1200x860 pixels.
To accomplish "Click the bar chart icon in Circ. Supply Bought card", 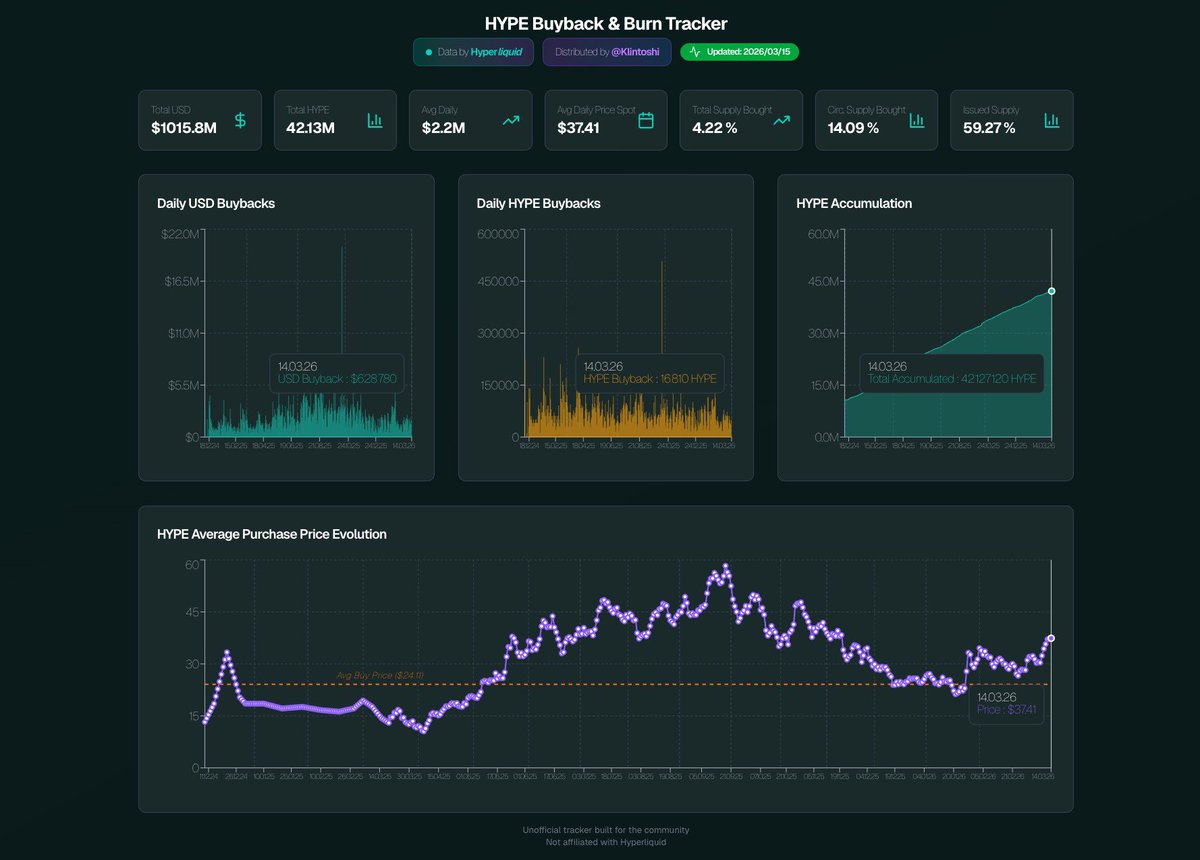I will (x=917, y=120).
